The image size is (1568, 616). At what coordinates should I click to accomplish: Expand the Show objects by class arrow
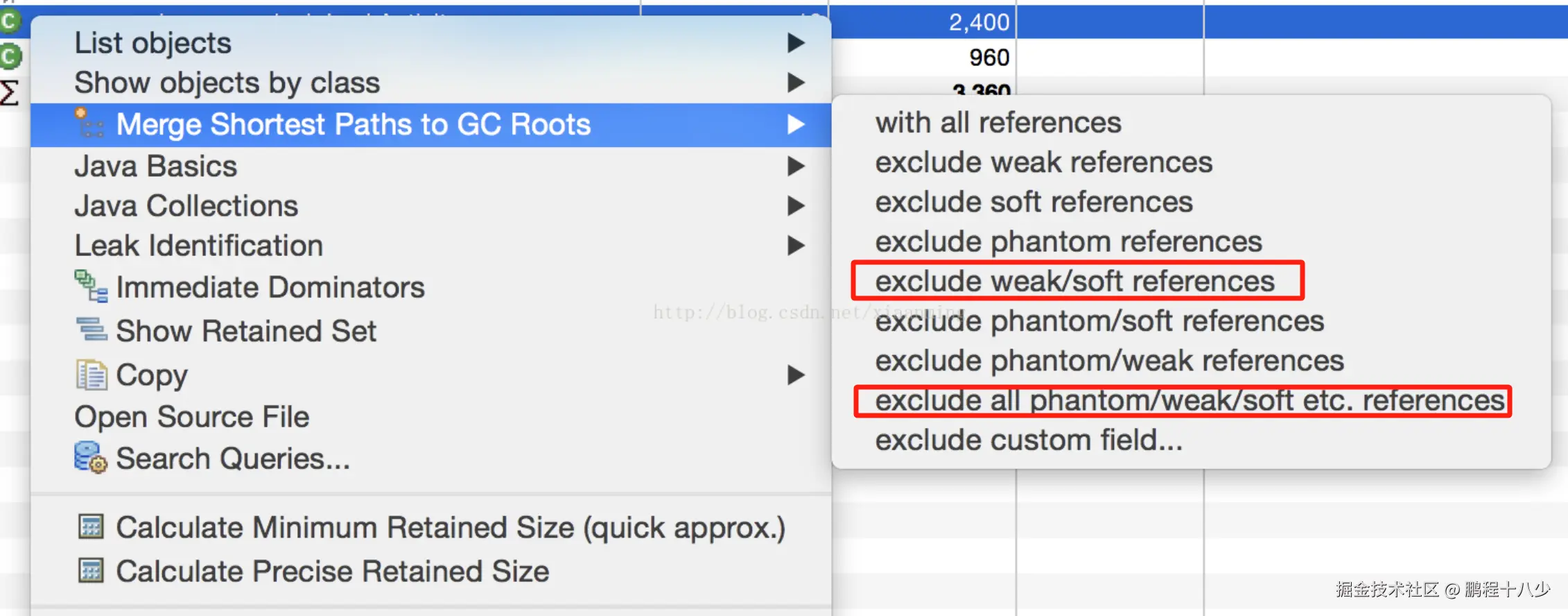click(x=796, y=83)
